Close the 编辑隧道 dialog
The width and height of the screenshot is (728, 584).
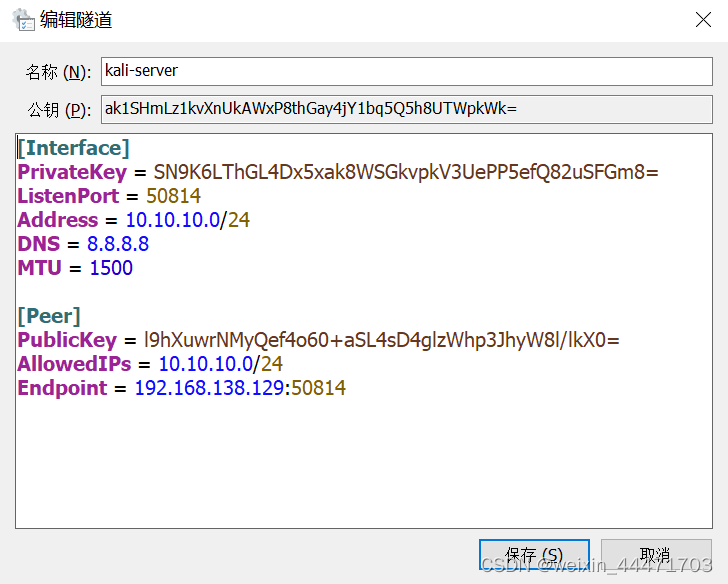[x=703, y=20]
